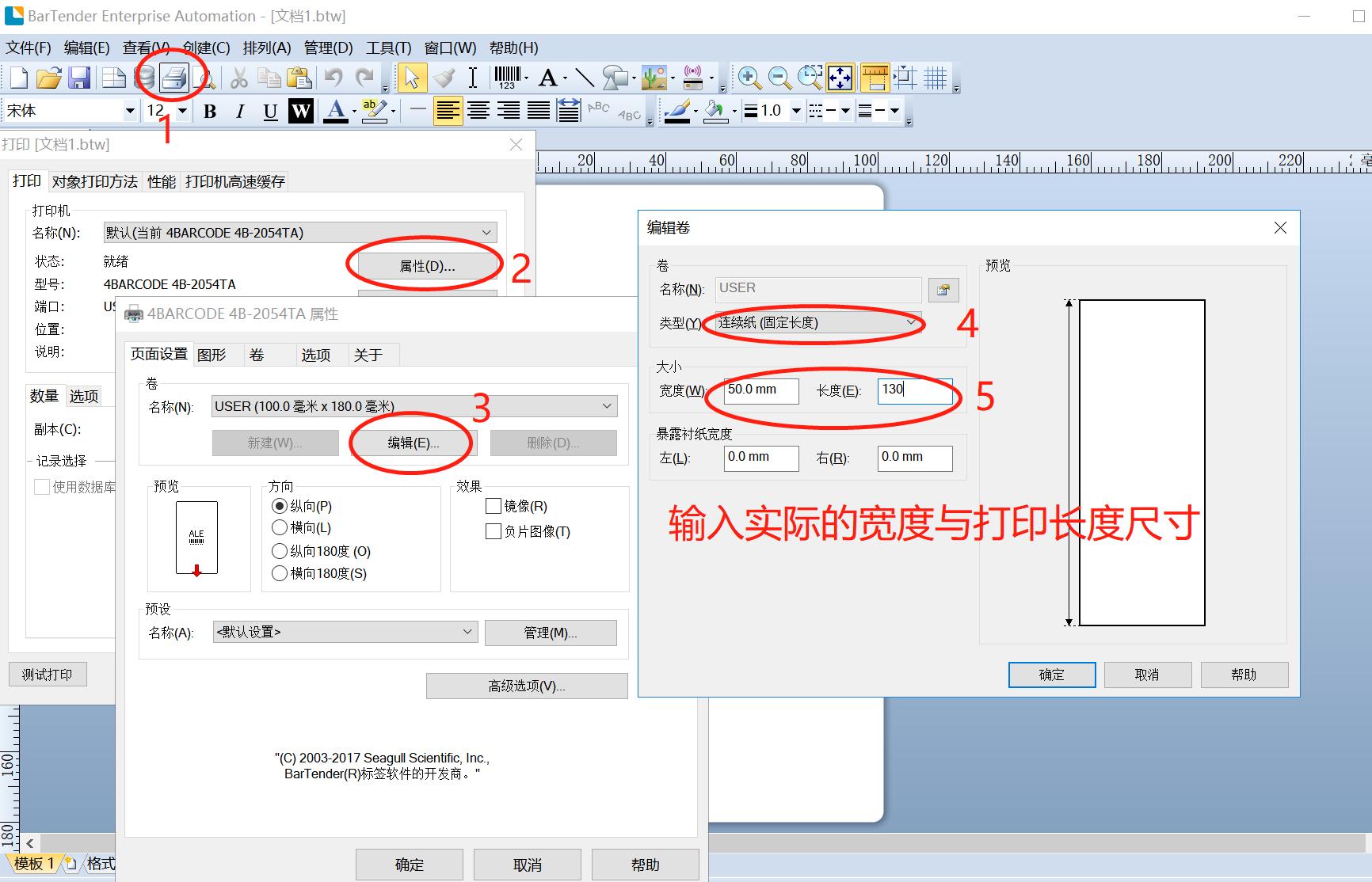
Task: Open the 文件(F) menu
Action: coord(29,48)
